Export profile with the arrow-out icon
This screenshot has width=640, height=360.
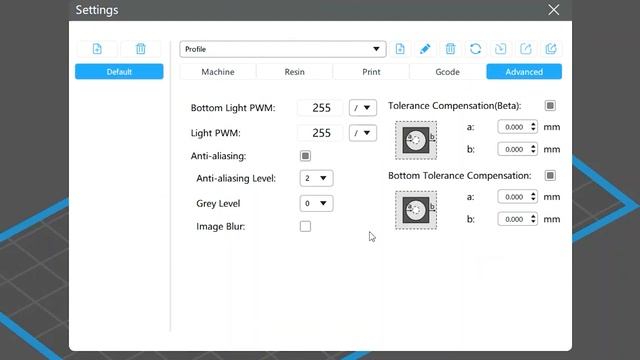pos(526,49)
